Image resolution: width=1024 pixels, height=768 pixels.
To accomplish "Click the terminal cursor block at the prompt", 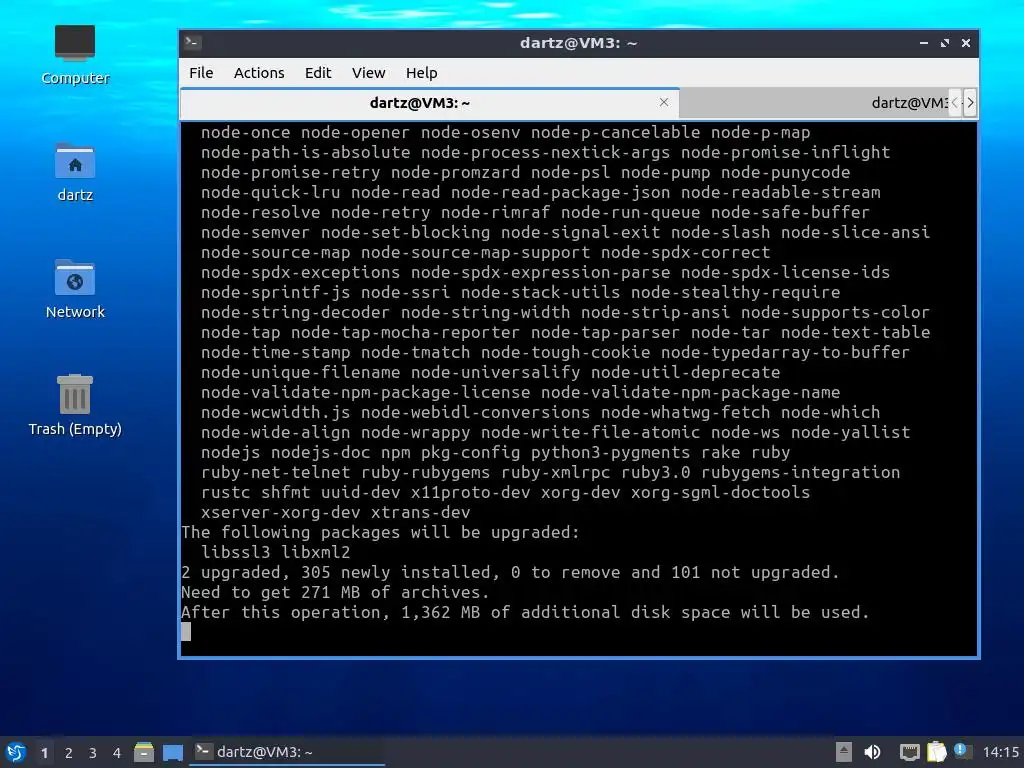I will [x=186, y=632].
